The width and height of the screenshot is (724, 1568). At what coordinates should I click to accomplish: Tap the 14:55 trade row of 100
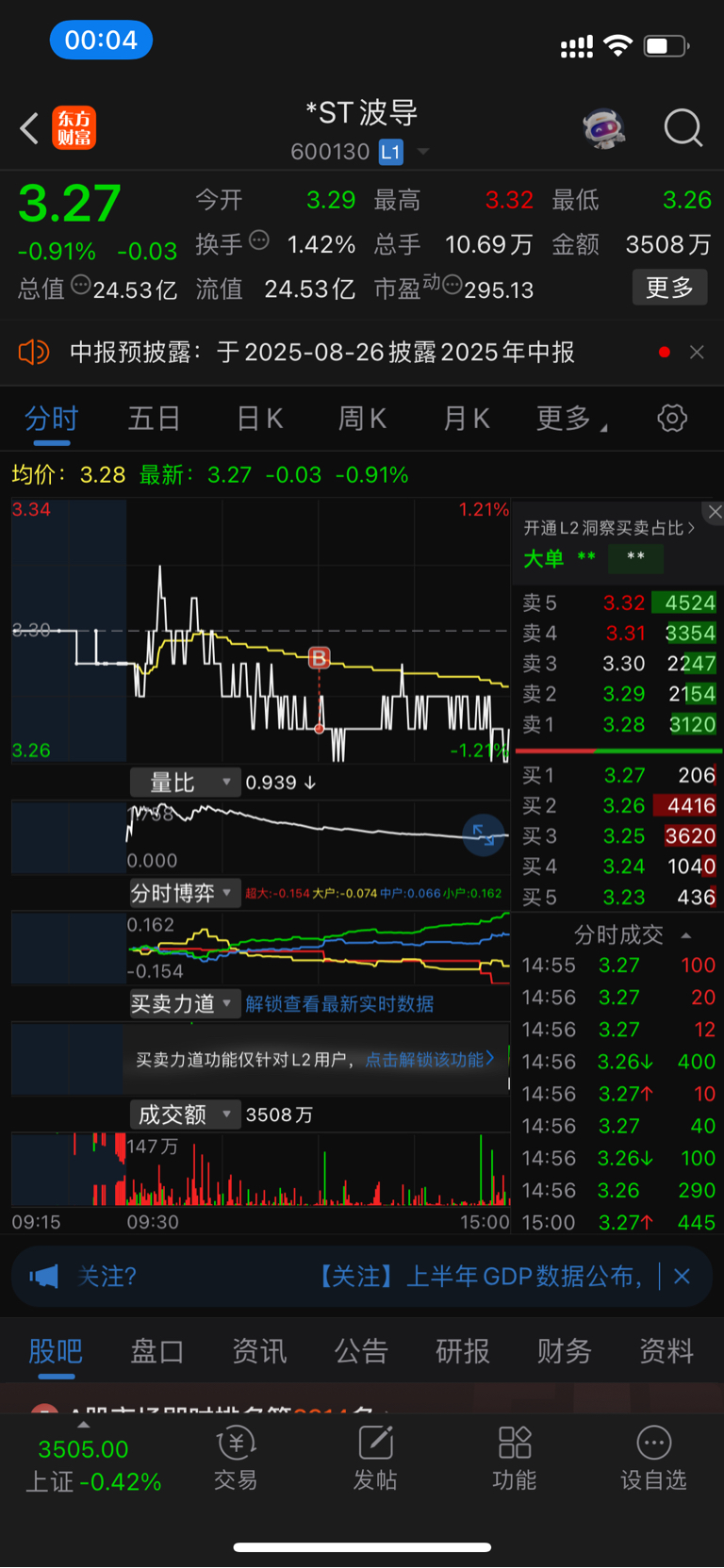click(618, 966)
